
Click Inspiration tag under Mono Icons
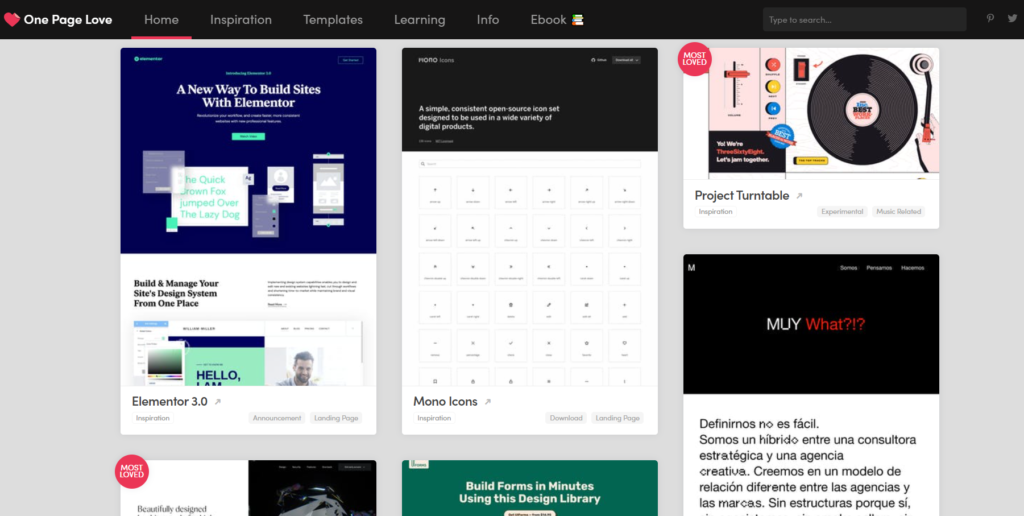[x=434, y=418]
